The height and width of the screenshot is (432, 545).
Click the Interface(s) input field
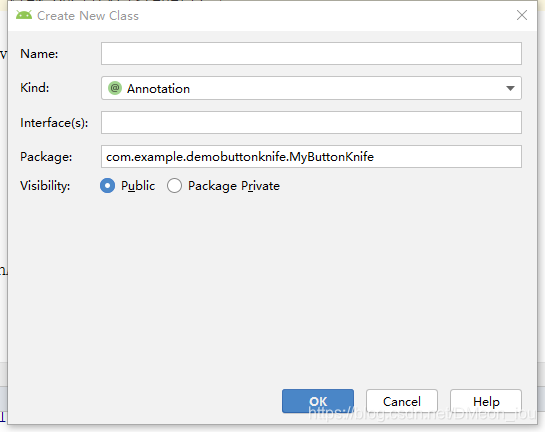coord(311,122)
